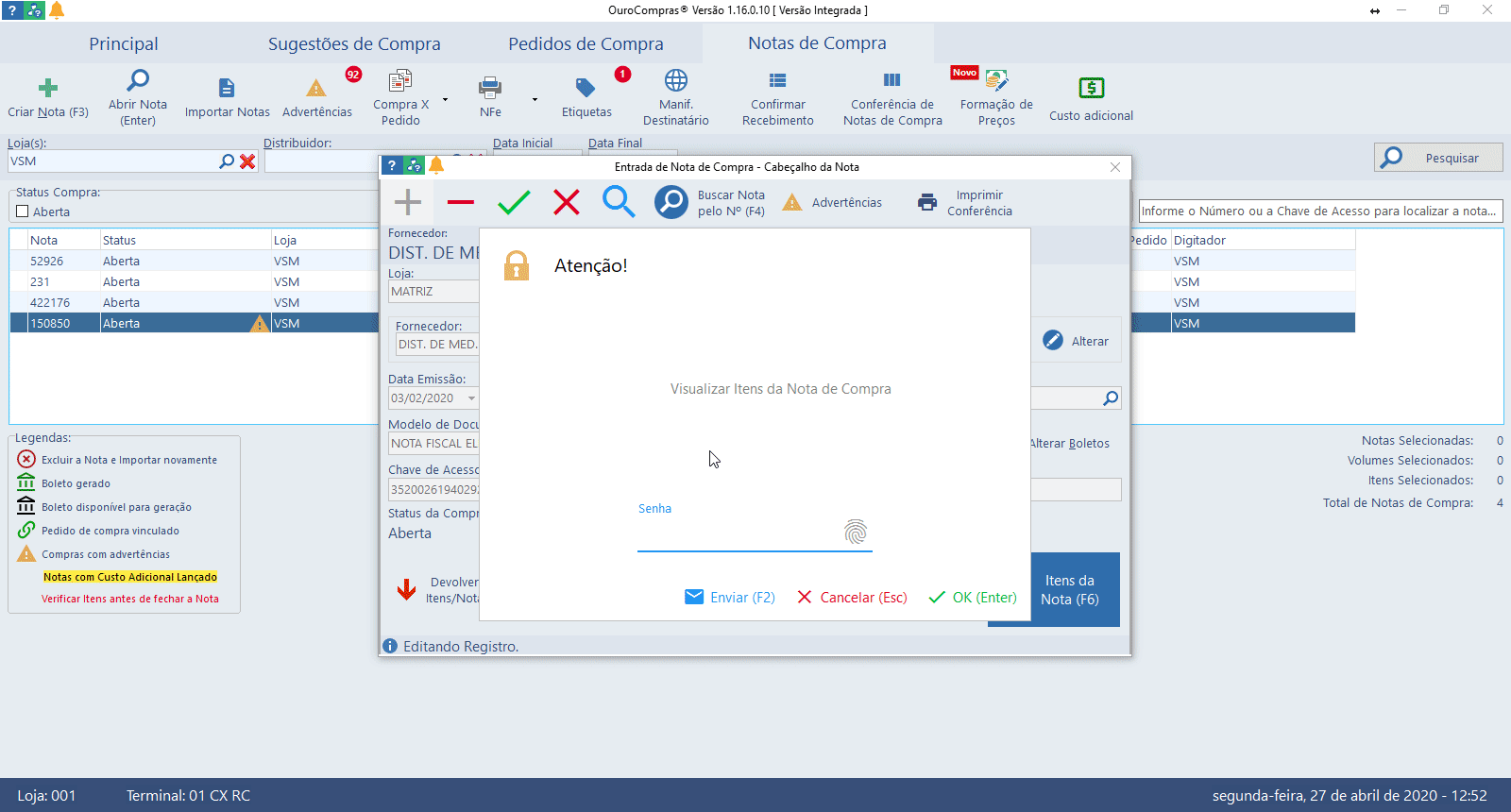Expand the Compra X Pedido dropdown arrow
The height and width of the screenshot is (812, 1511).
[446, 99]
